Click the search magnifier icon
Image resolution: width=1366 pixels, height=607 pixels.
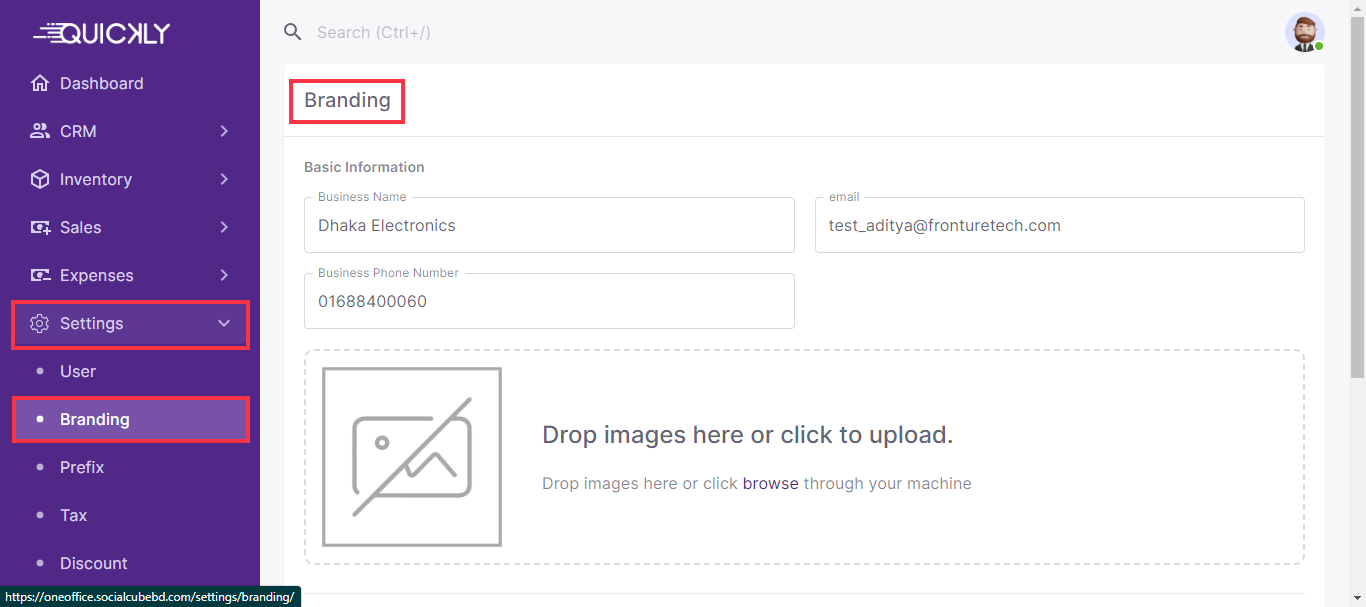click(x=293, y=32)
